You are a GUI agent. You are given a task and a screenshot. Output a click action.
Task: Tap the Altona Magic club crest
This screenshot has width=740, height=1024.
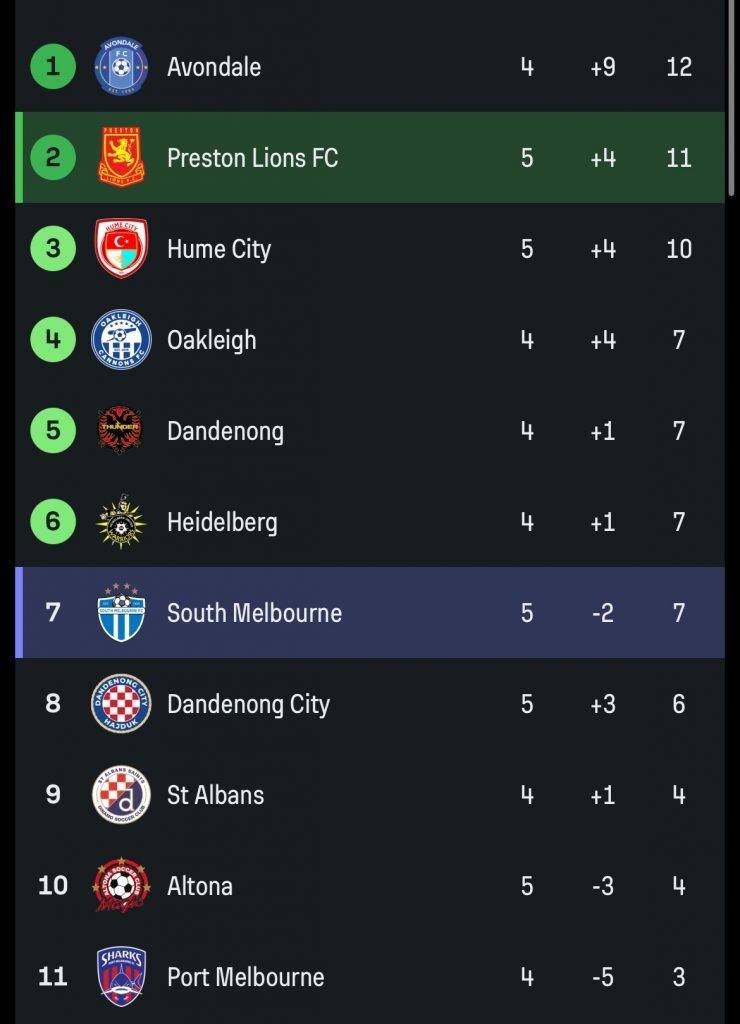[121, 886]
